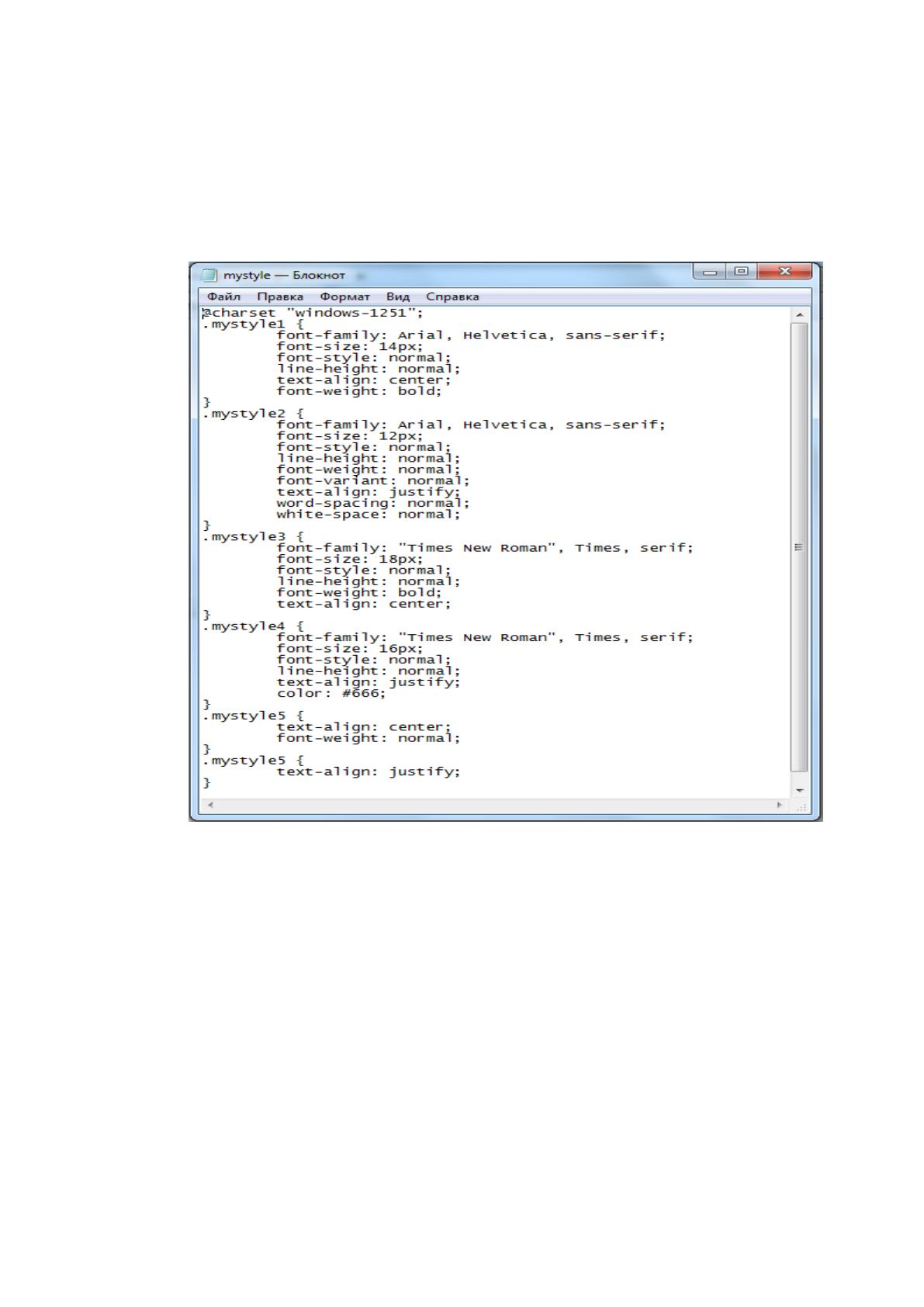The image size is (924, 1307).
Task: Open the Формат menu
Action: tap(345, 296)
